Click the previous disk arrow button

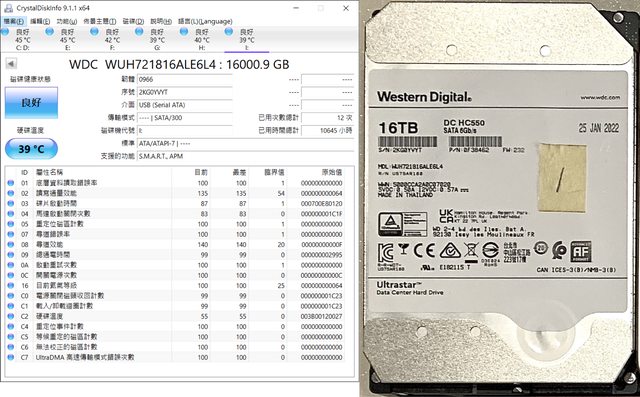coord(11,64)
